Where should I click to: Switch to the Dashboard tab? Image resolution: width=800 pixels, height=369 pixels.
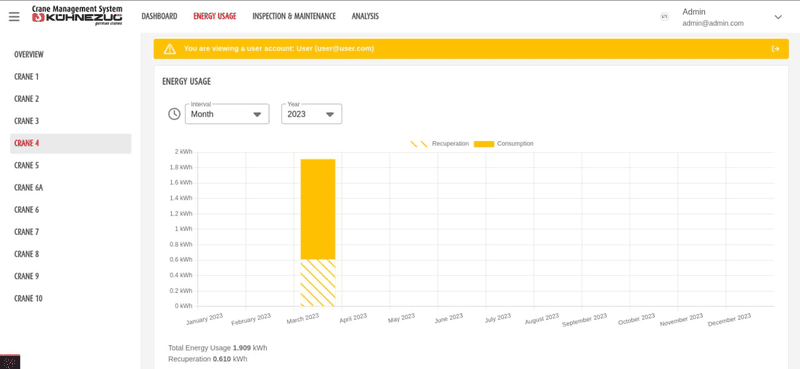click(x=159, y=16)
